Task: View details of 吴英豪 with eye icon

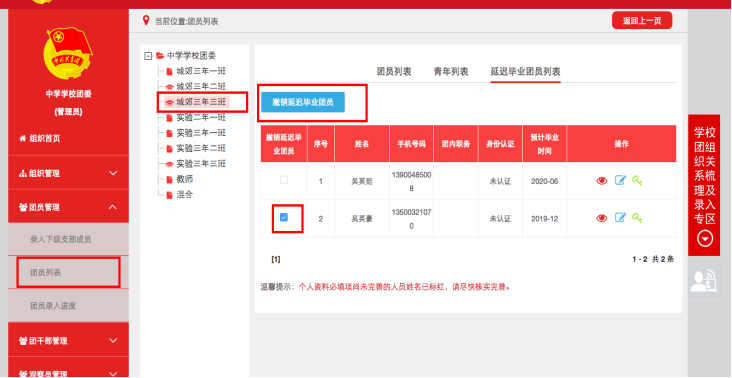Action: 602,218
